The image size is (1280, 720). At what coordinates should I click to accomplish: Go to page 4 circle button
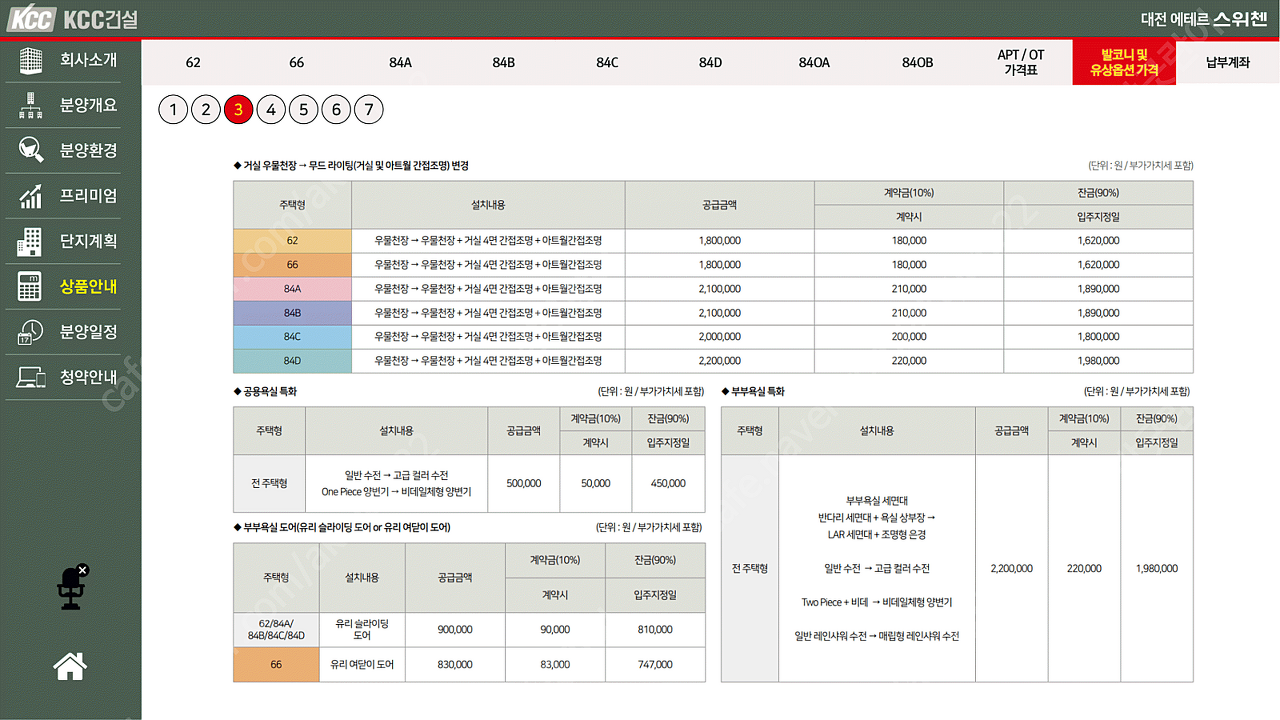[x=270, y=110]
